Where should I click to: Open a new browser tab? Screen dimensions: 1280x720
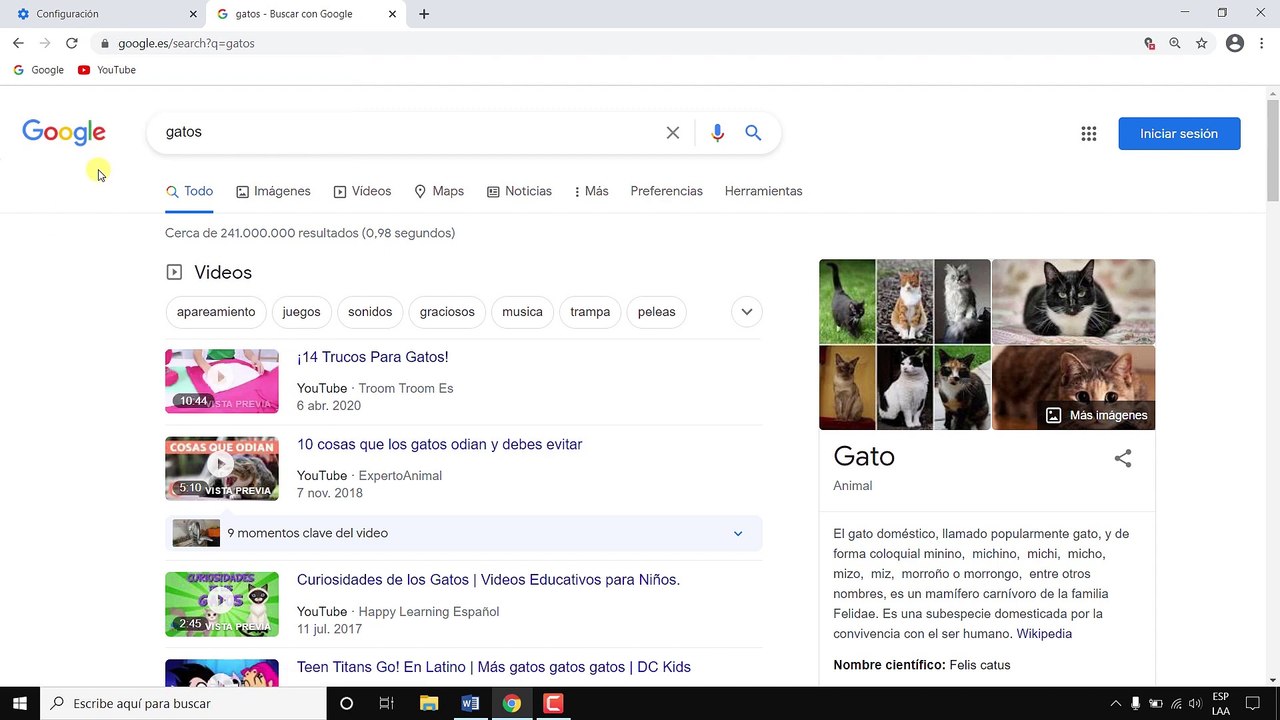(x=424, y=14)
